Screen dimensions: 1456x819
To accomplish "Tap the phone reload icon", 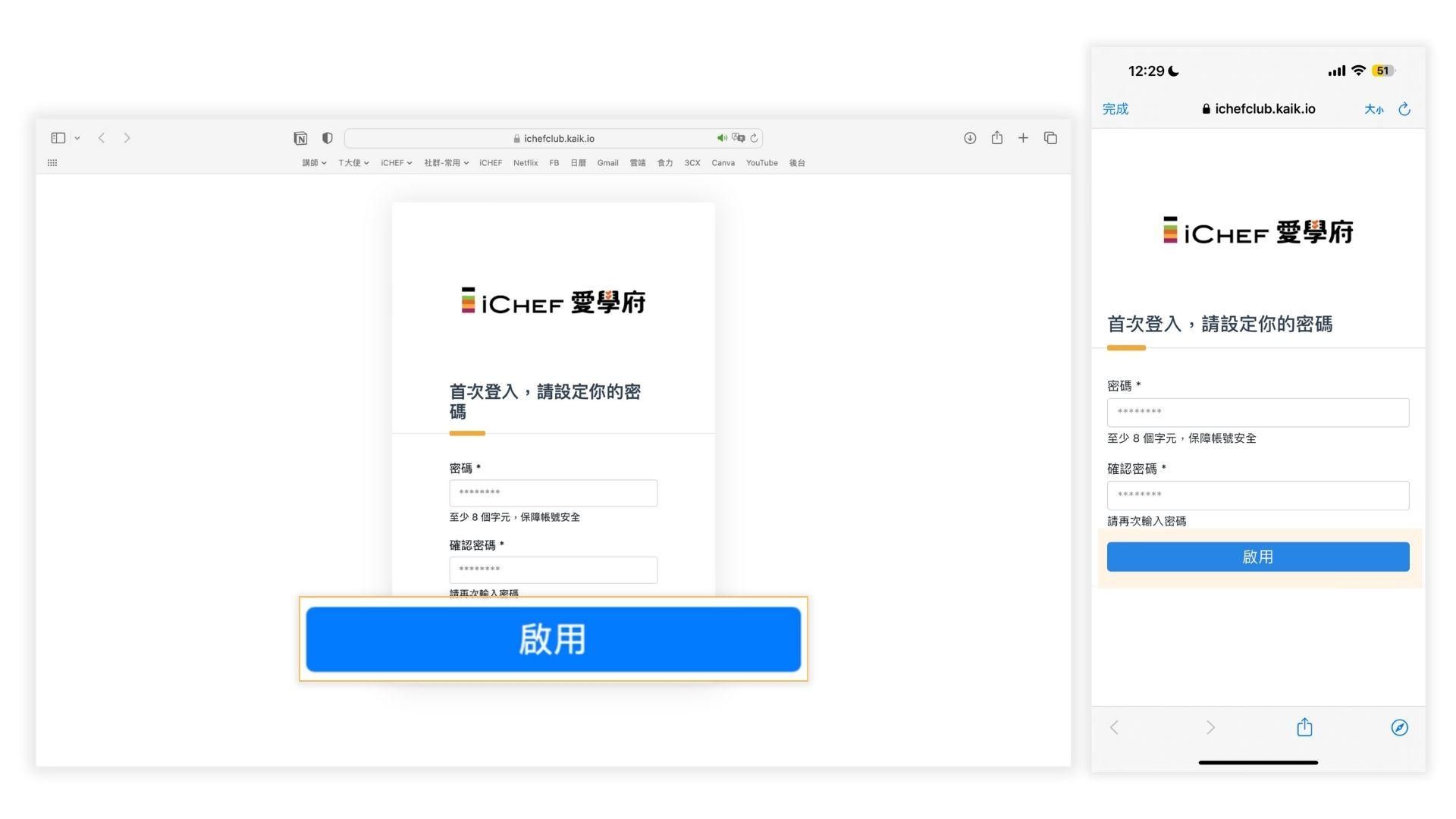I will point(1404,109).
